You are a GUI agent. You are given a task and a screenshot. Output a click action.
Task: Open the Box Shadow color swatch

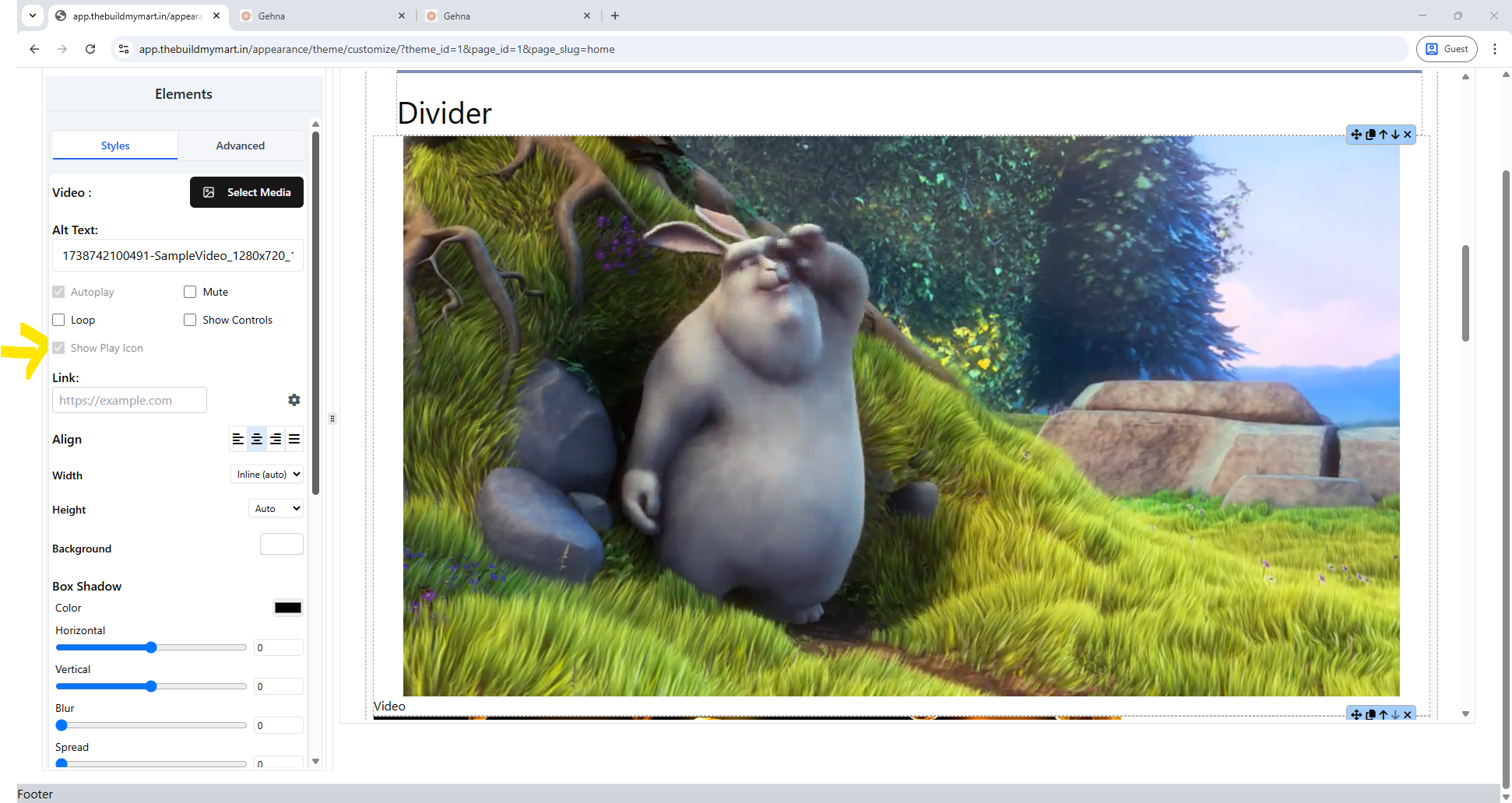(288, 608)
